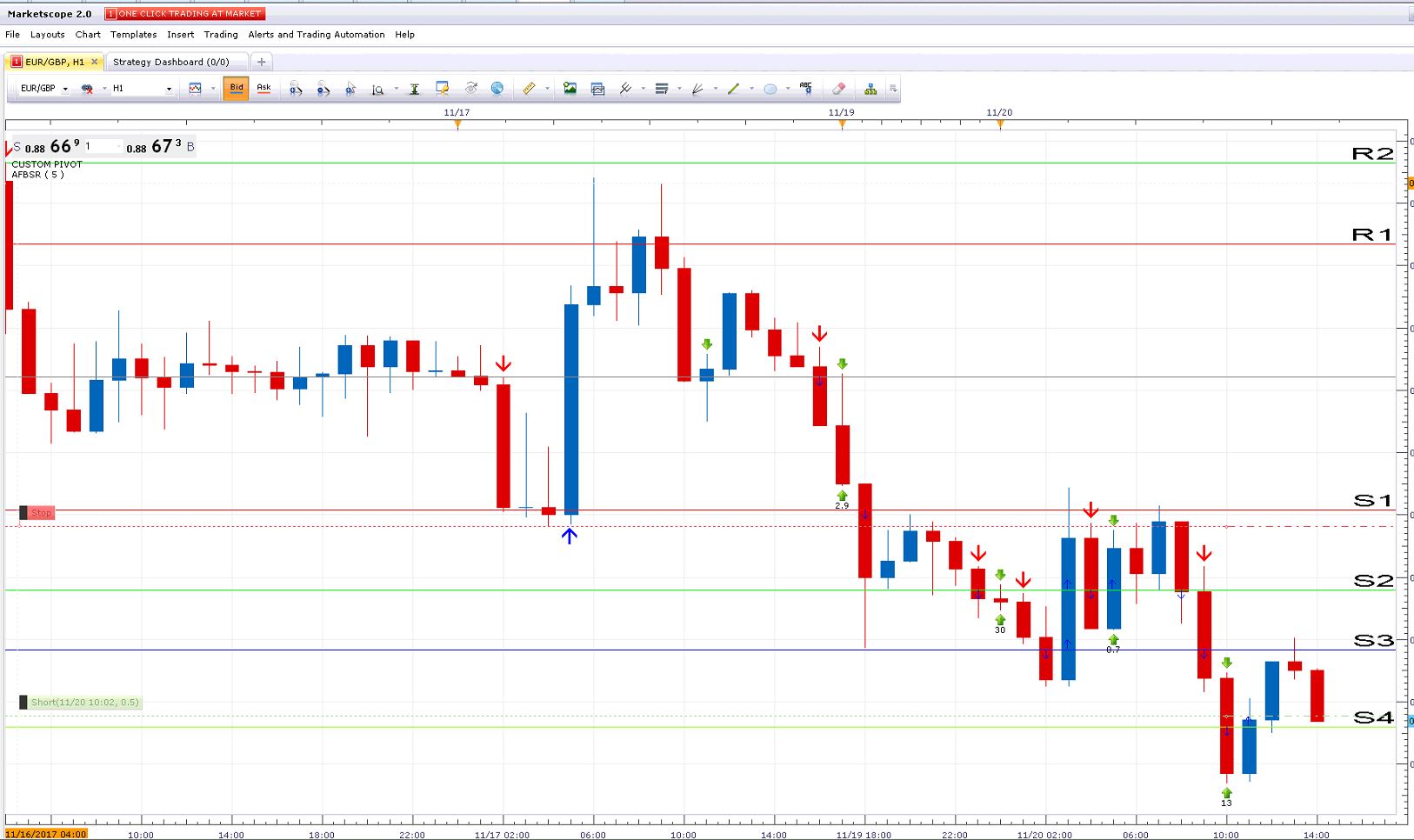Expand the arrow beside the red-X icon
Image resolution: width=1414 pixels, height=840 pixels.
[x=104, y=89]
